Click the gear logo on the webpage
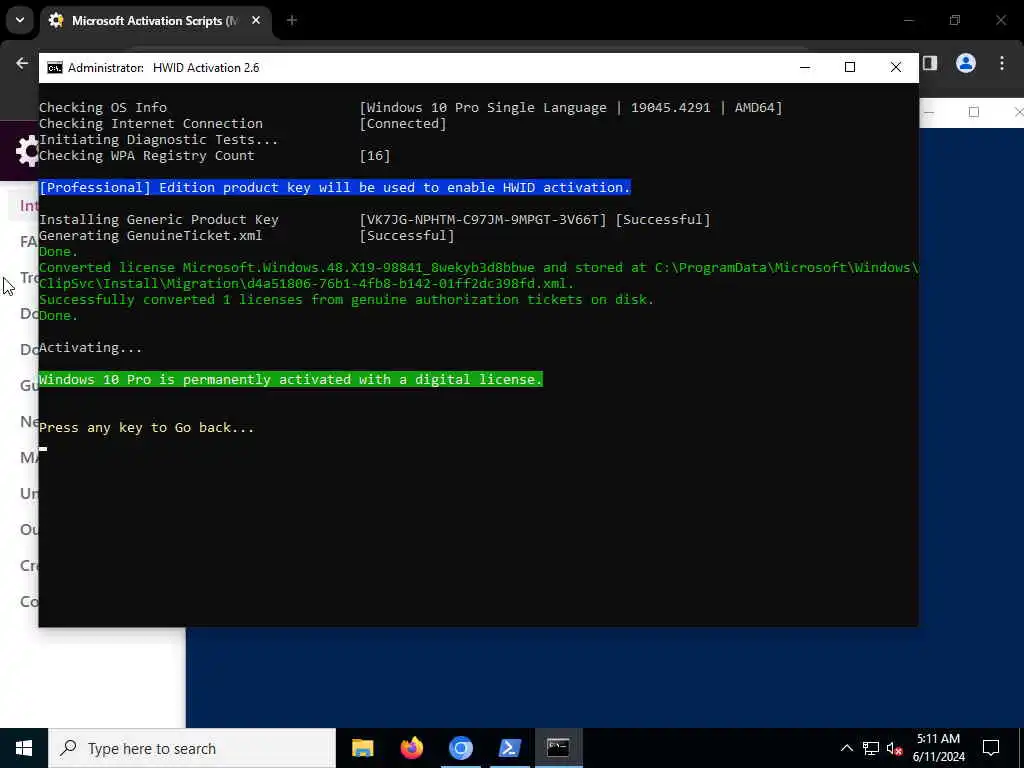 27,151
